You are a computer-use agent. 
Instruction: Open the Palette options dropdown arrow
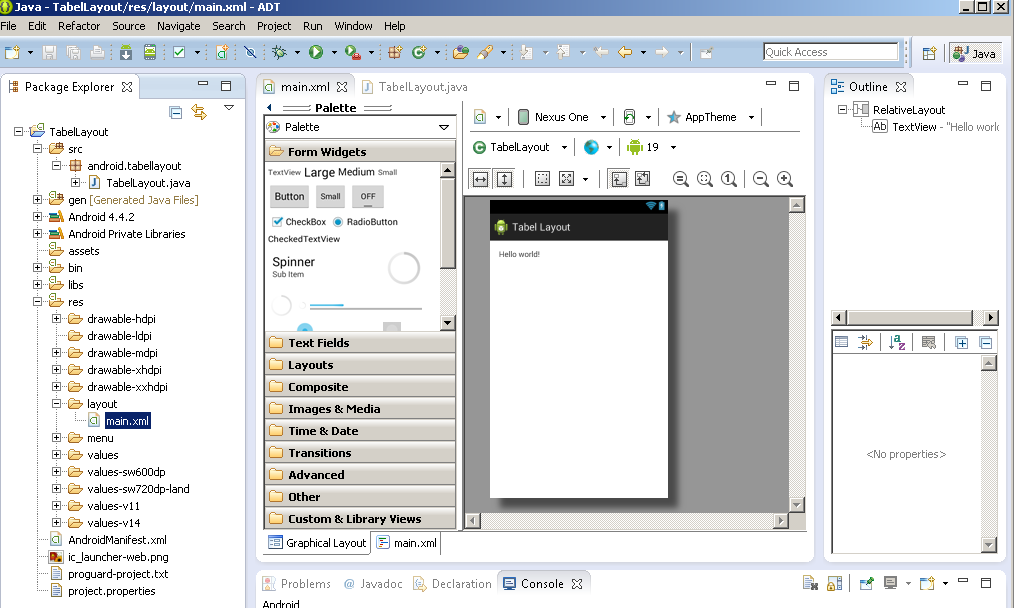coord(444,127)
